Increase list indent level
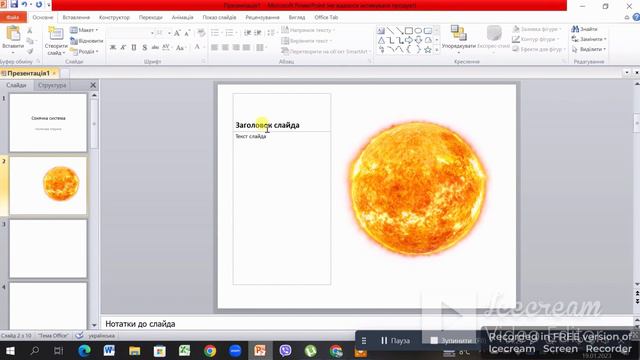This screenshot has width=640, height=360. pyautogui.click(x=258, y=33)
